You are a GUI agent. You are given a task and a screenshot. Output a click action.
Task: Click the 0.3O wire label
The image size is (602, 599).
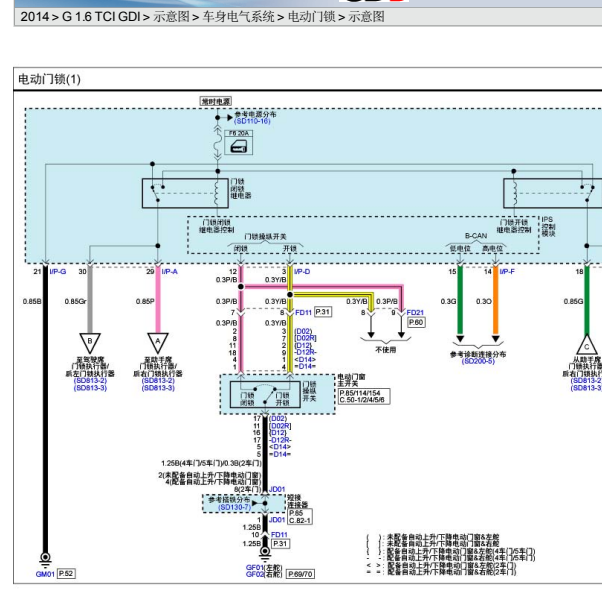click(x=484, y=301)
